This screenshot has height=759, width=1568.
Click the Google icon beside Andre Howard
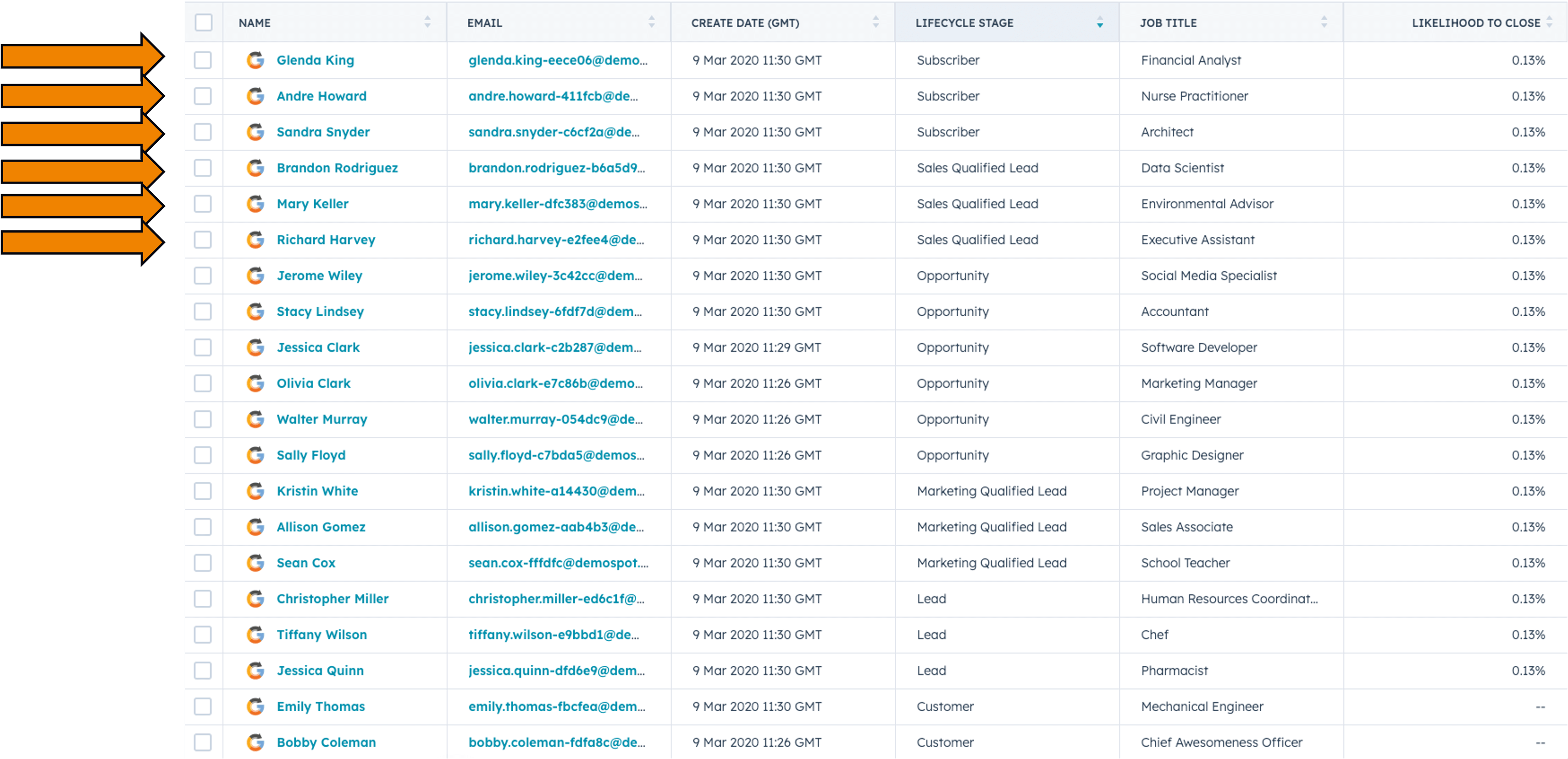click(x=255, y=96)
